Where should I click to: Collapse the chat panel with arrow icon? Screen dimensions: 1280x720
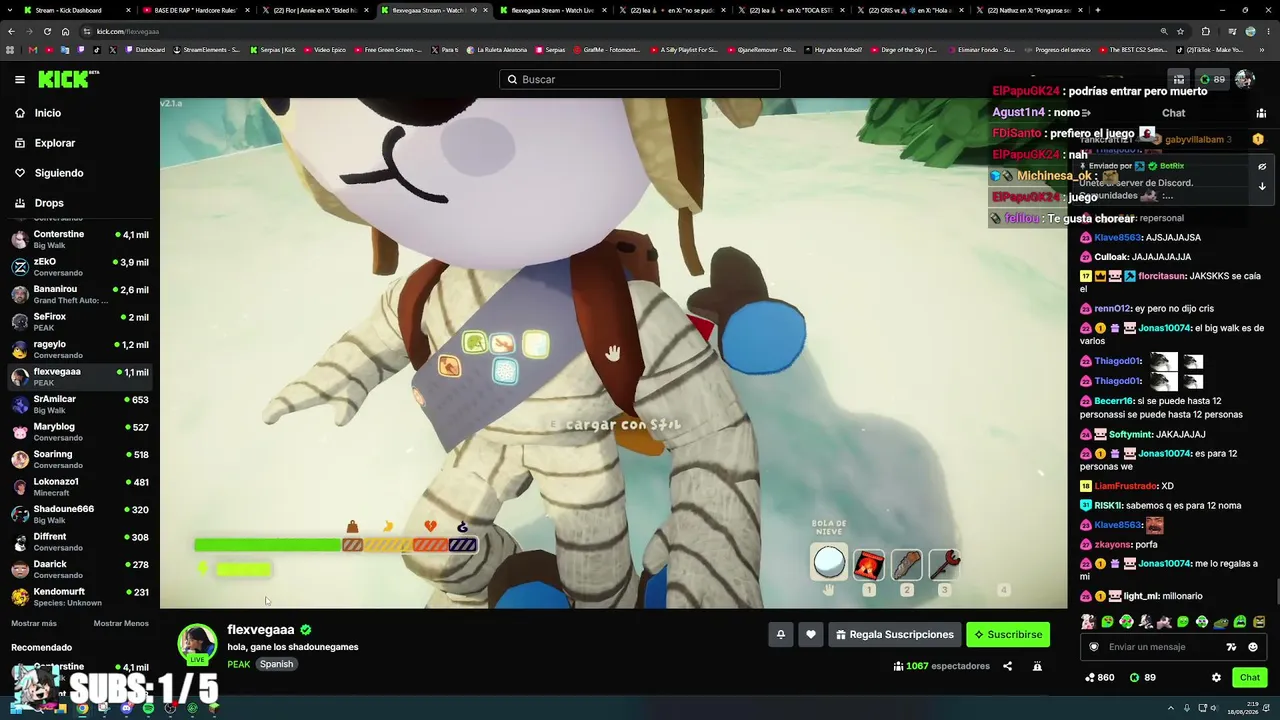[1086, 113]
